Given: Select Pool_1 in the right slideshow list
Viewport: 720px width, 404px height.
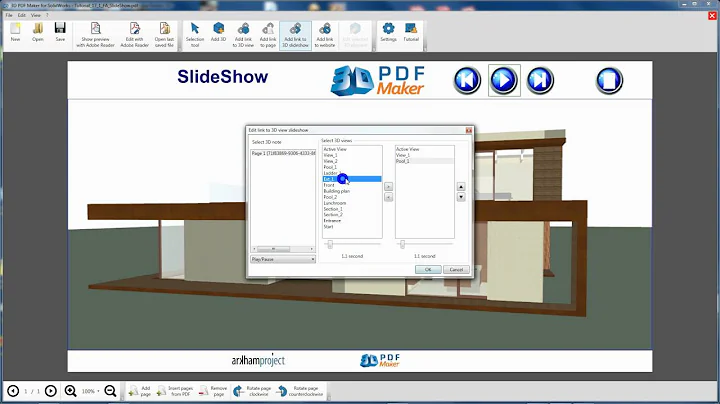Looking at the screenshot, I should click(x=403, y=161).
